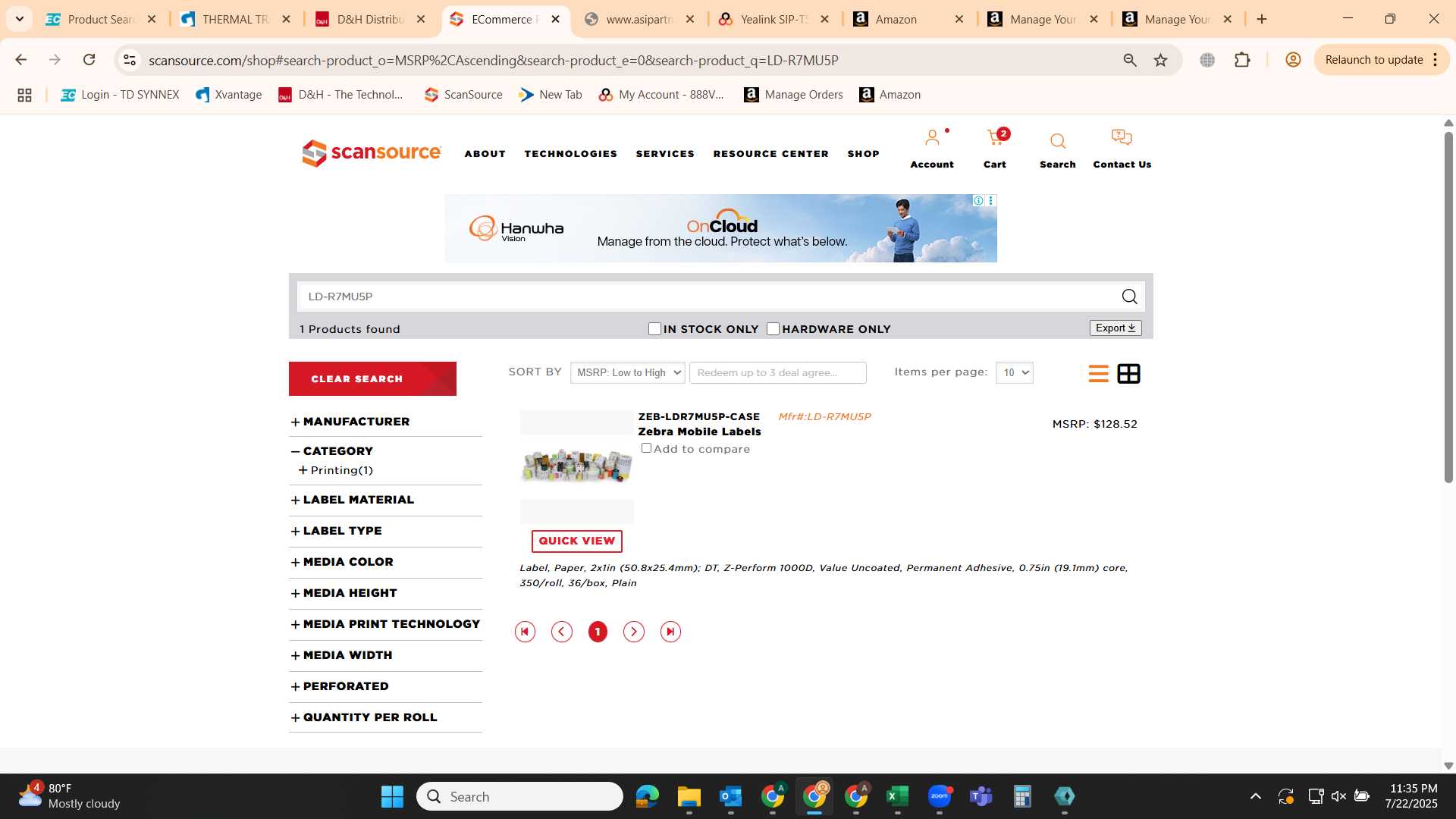1456x819 pixels.
Task: Click the Redeem deal agreement field
Action: (x=777, y=372)
